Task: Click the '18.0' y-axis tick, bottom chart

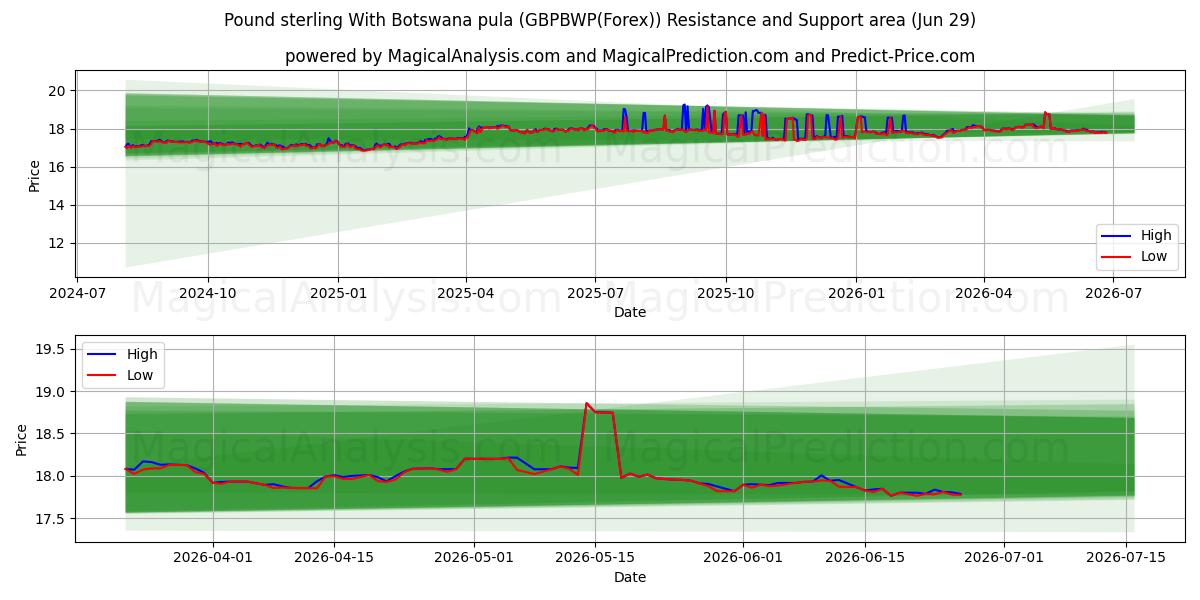Action: coord(52,477)
